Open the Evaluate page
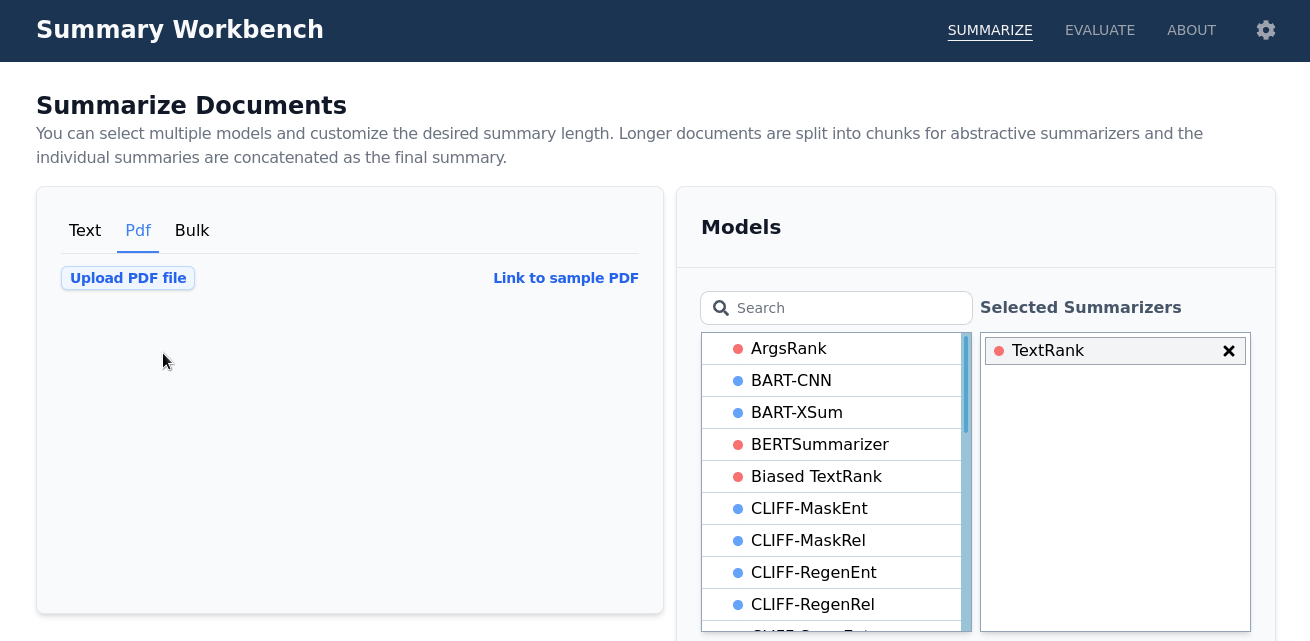 (x=1100, y=30)
